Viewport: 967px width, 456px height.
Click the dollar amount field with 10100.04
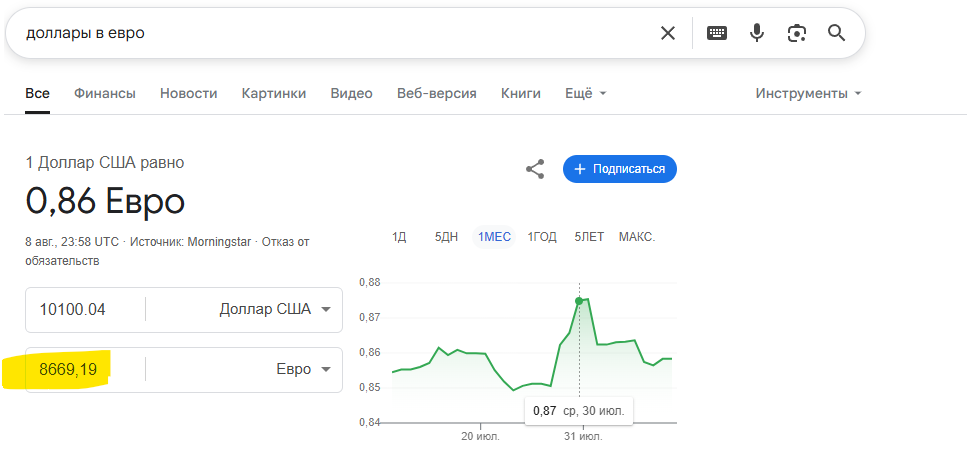tap(86, 309)
